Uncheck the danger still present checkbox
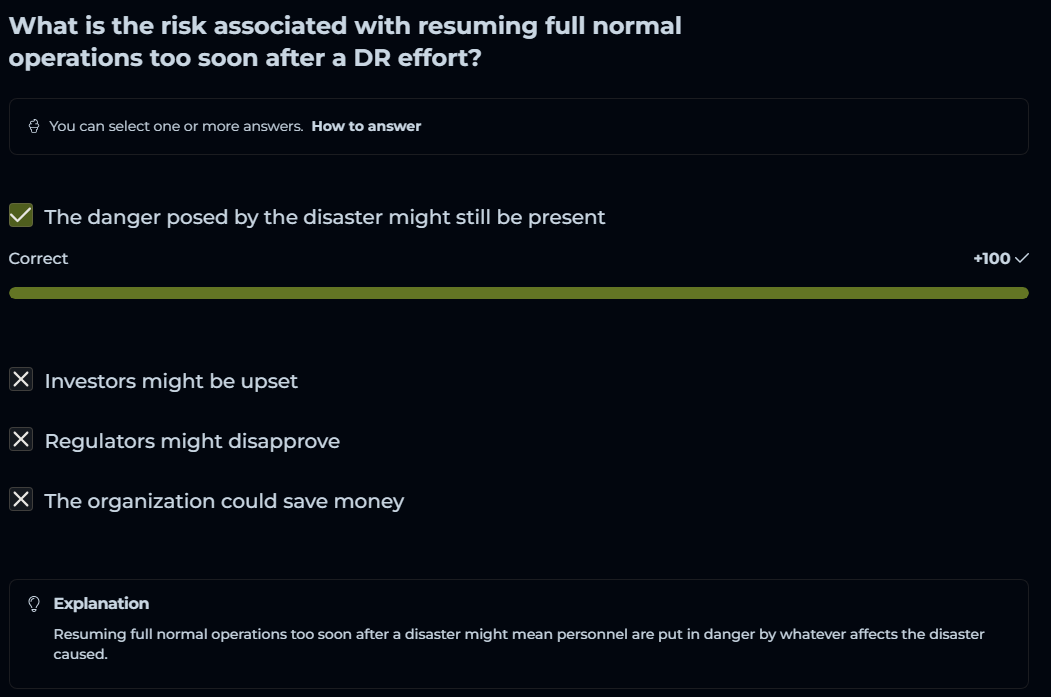The width and height of the screenshot is (1051, 697). pos(21,216)
